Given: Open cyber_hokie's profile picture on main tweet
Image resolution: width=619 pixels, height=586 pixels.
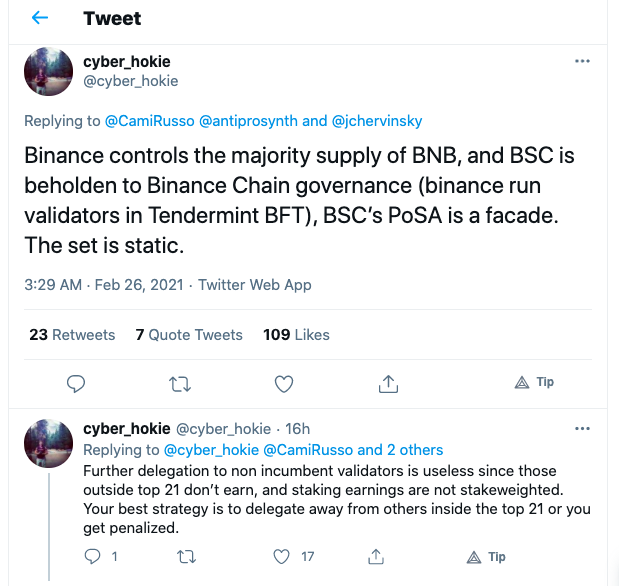Looking at the screenshot, I should 49,71.
